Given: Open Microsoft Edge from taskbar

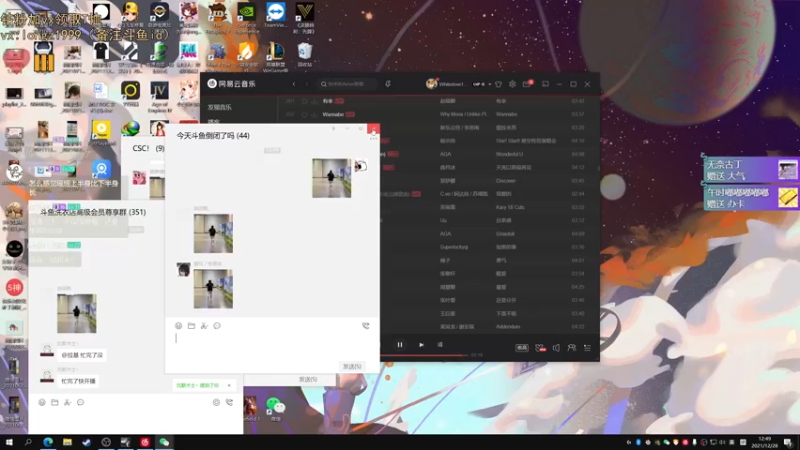Looking at the screenshot, I should [x=48, y=442].
